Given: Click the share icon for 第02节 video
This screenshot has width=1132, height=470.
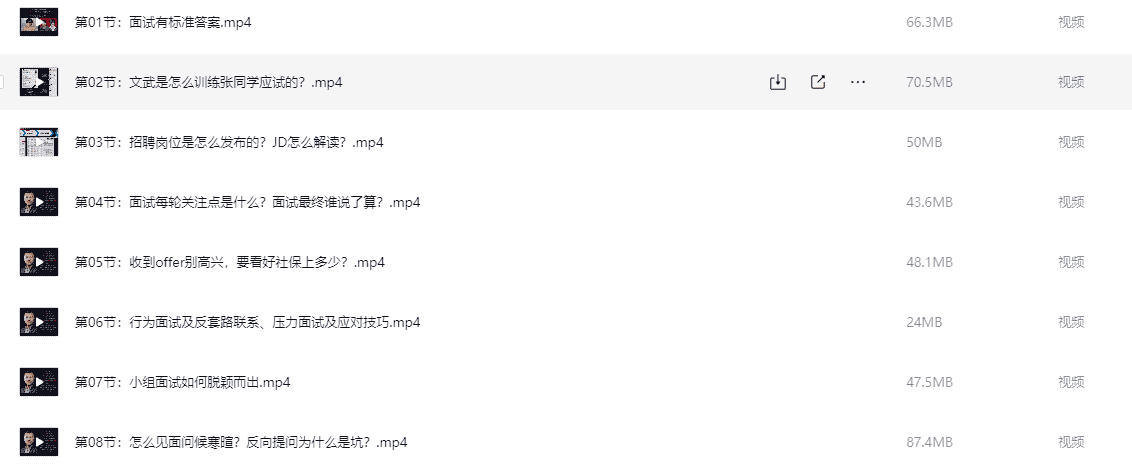Looking at the screenshot, I should point(818,82).
